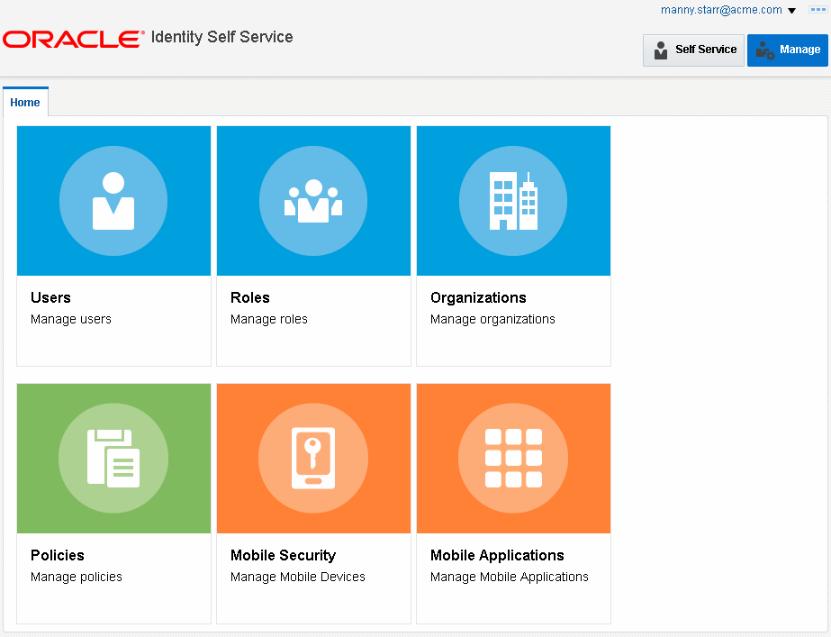This screenshot has width=831, height=637.
Task: Select the Home tab
Action: point(25,102)
